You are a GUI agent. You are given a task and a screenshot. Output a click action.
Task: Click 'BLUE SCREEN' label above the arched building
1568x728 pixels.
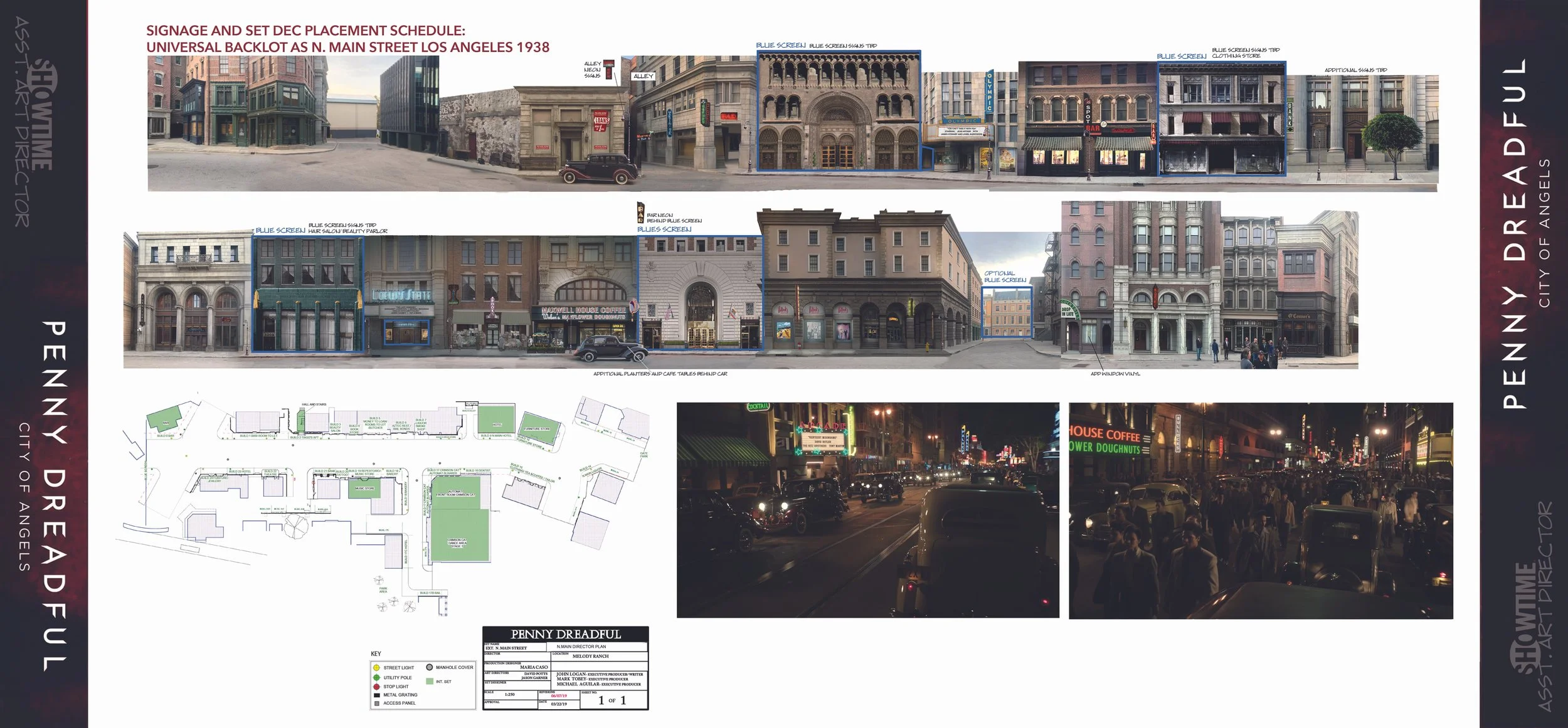point(780,46)
